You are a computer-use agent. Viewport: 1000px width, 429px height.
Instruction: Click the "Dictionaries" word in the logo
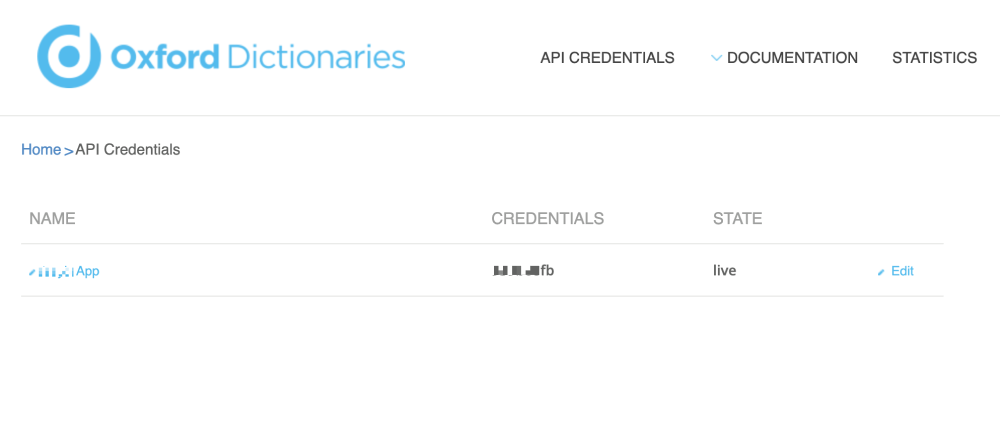[x=316, y=57]
